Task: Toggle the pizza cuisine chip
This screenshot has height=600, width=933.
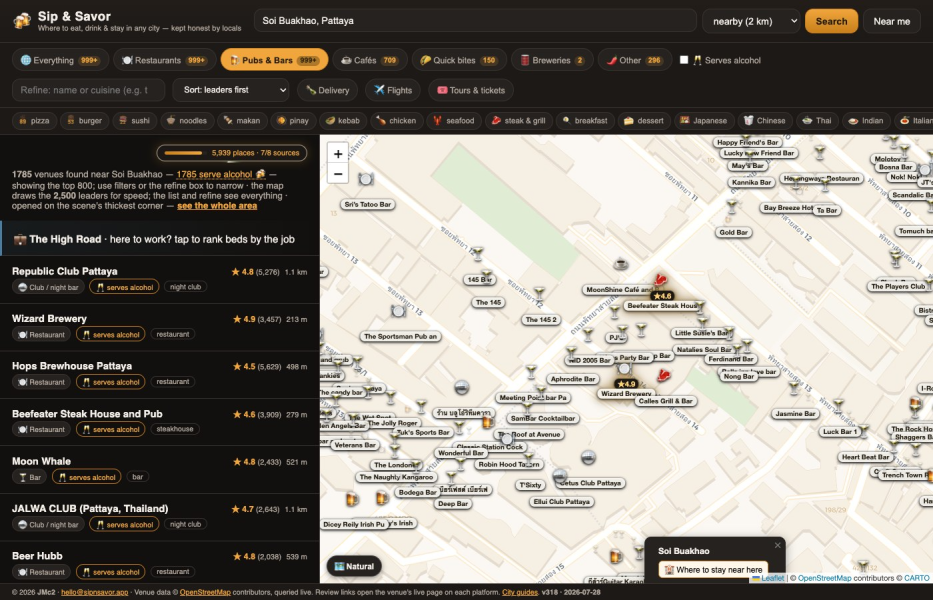Action: tap(34, 120)
